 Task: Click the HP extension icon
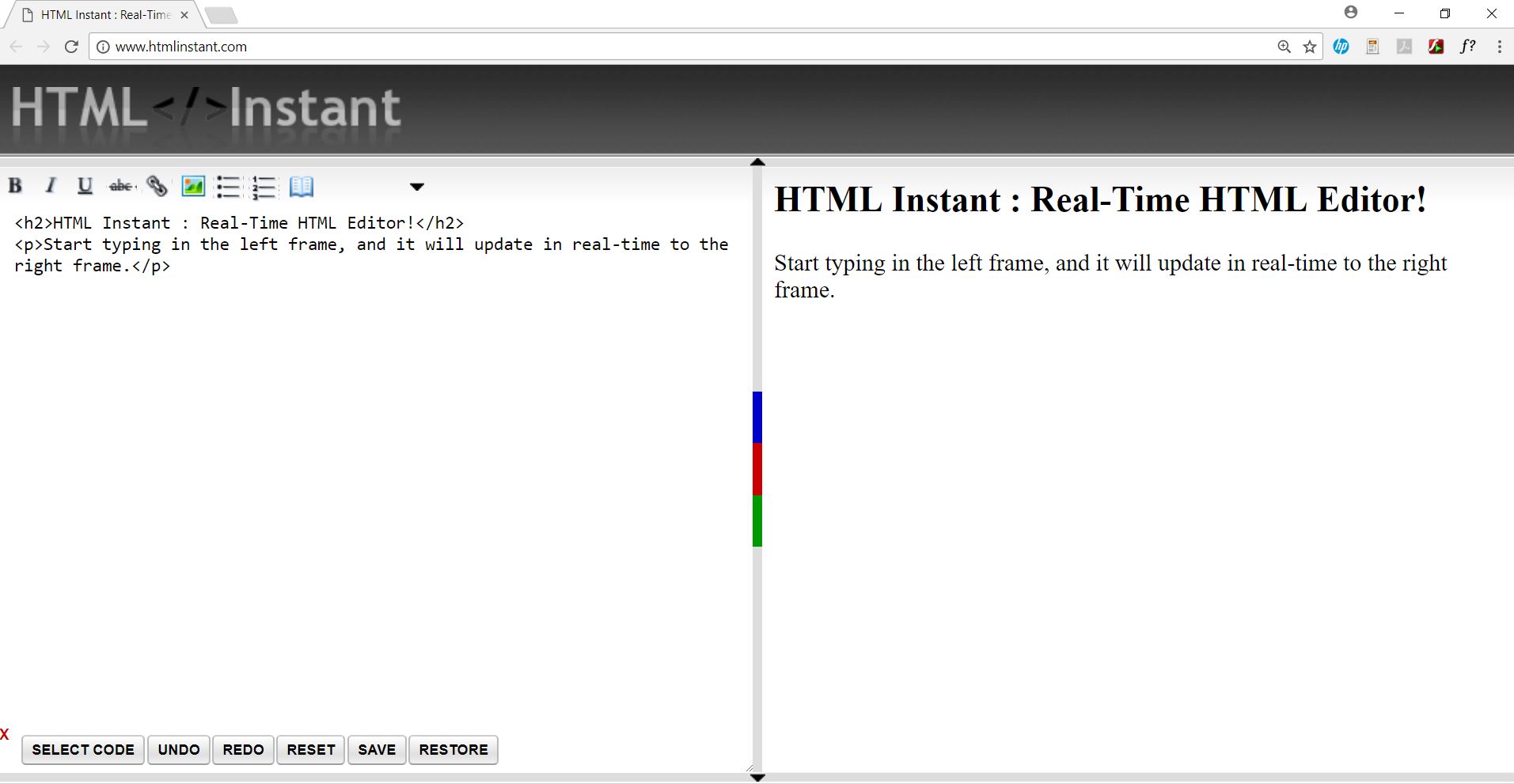[1341, 47]
